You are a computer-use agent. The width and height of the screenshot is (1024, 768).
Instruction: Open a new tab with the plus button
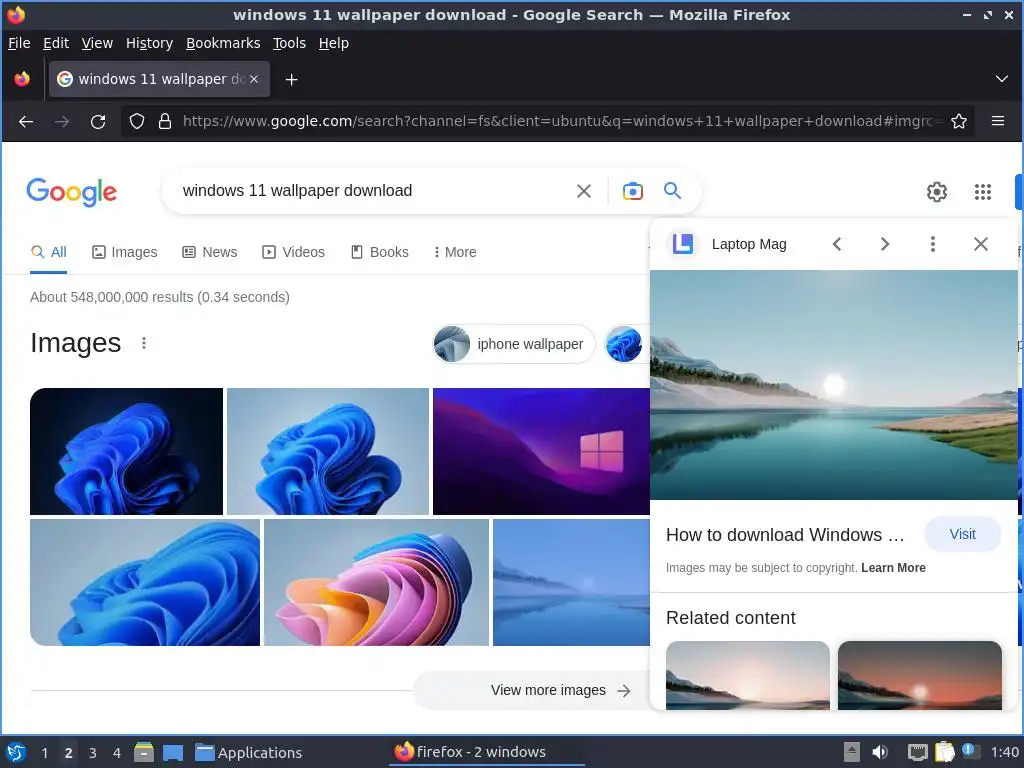pyautogui.click(x=291, y=80)
